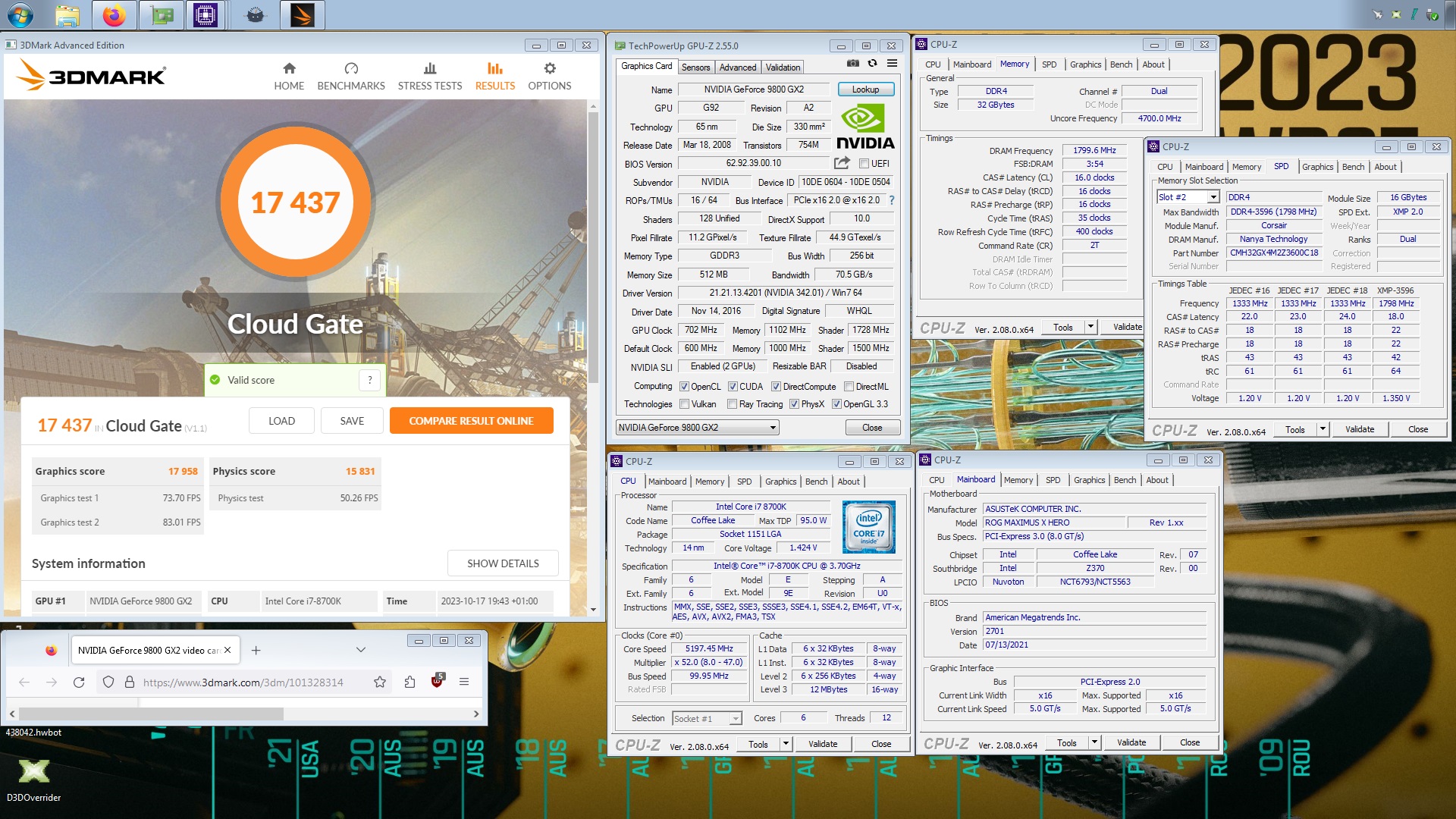The image size is (1456, 819).
Task: Expand Tools dropdown arrow in CPU-Z Memory window
Action: [x=1090, y=327]
